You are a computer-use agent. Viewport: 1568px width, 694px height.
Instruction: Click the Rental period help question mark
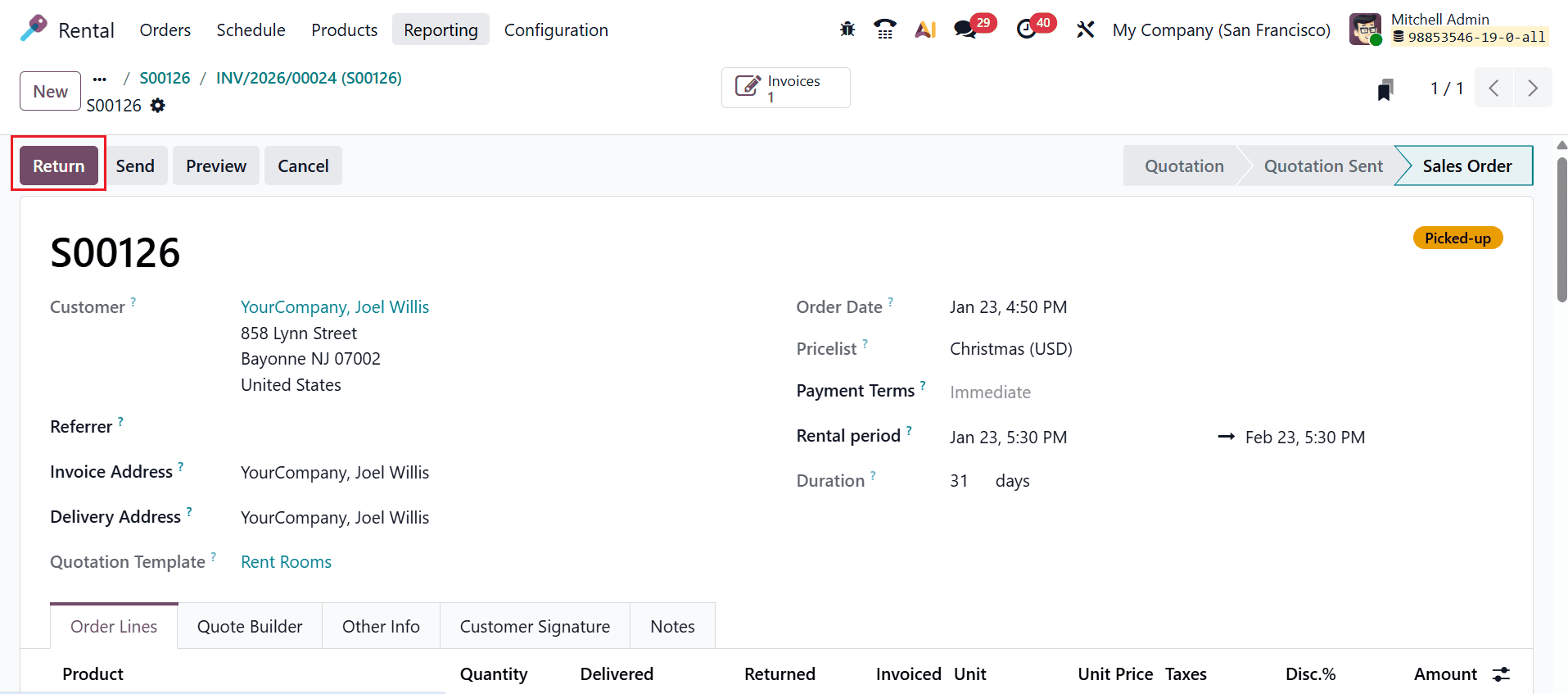tap(909, 430)
